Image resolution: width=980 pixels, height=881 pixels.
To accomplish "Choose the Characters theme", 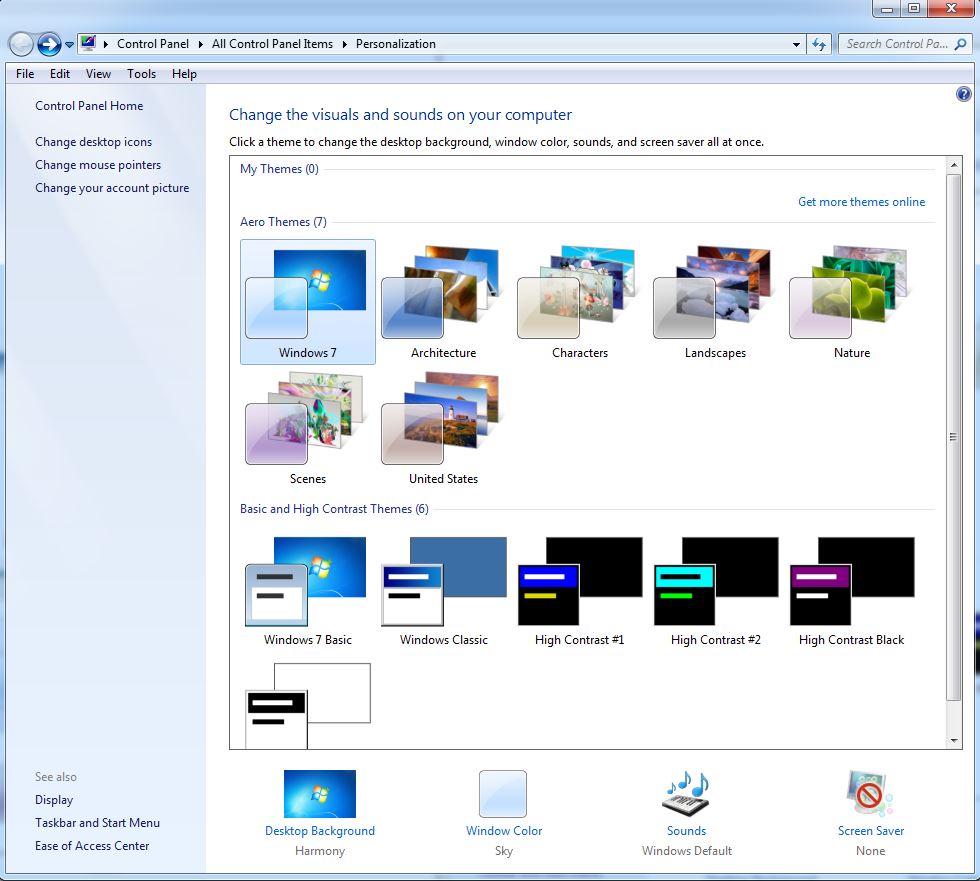I will (579, 302).
